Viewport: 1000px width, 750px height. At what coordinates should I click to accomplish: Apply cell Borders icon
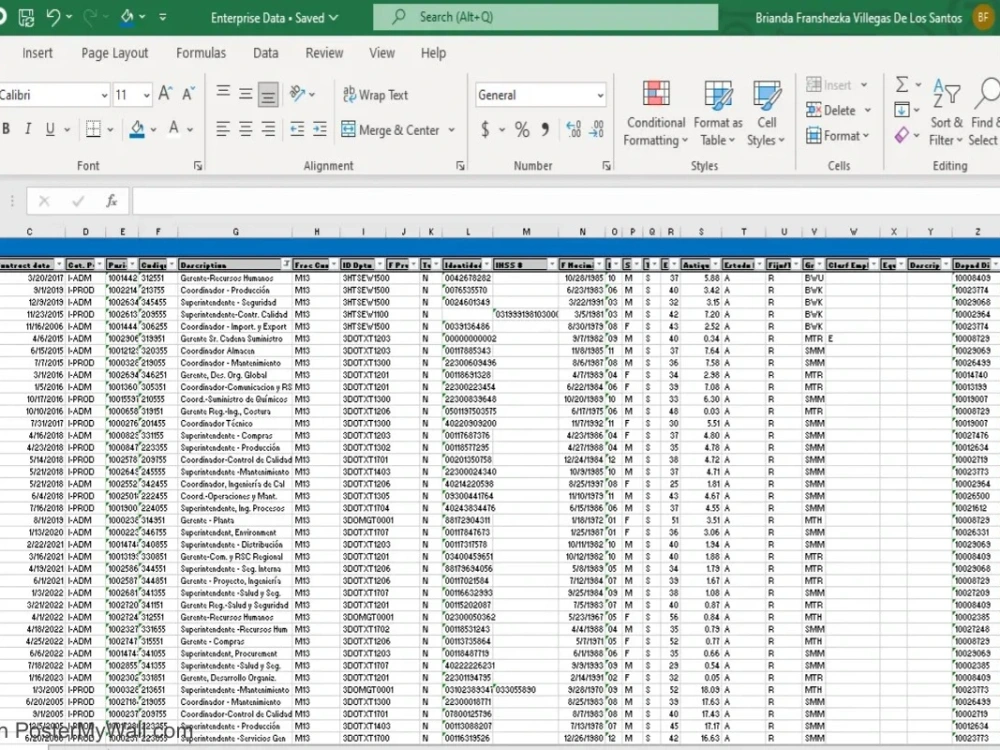click(93, 129)
